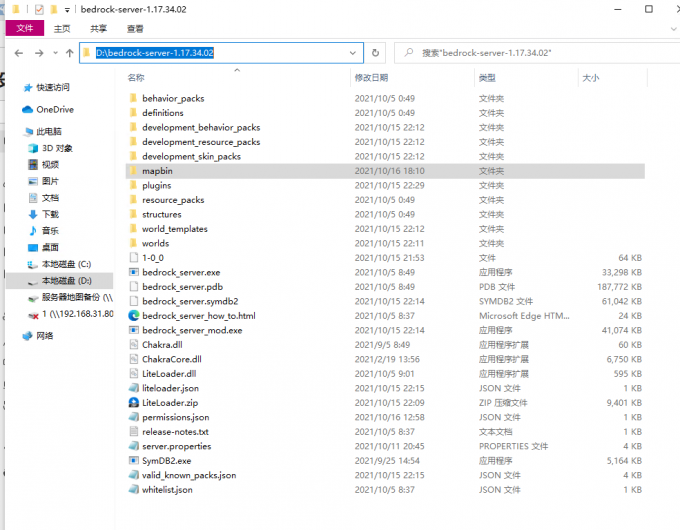Go up one folder level
Screen dimensions: 680x530
(x=69, y=53)
